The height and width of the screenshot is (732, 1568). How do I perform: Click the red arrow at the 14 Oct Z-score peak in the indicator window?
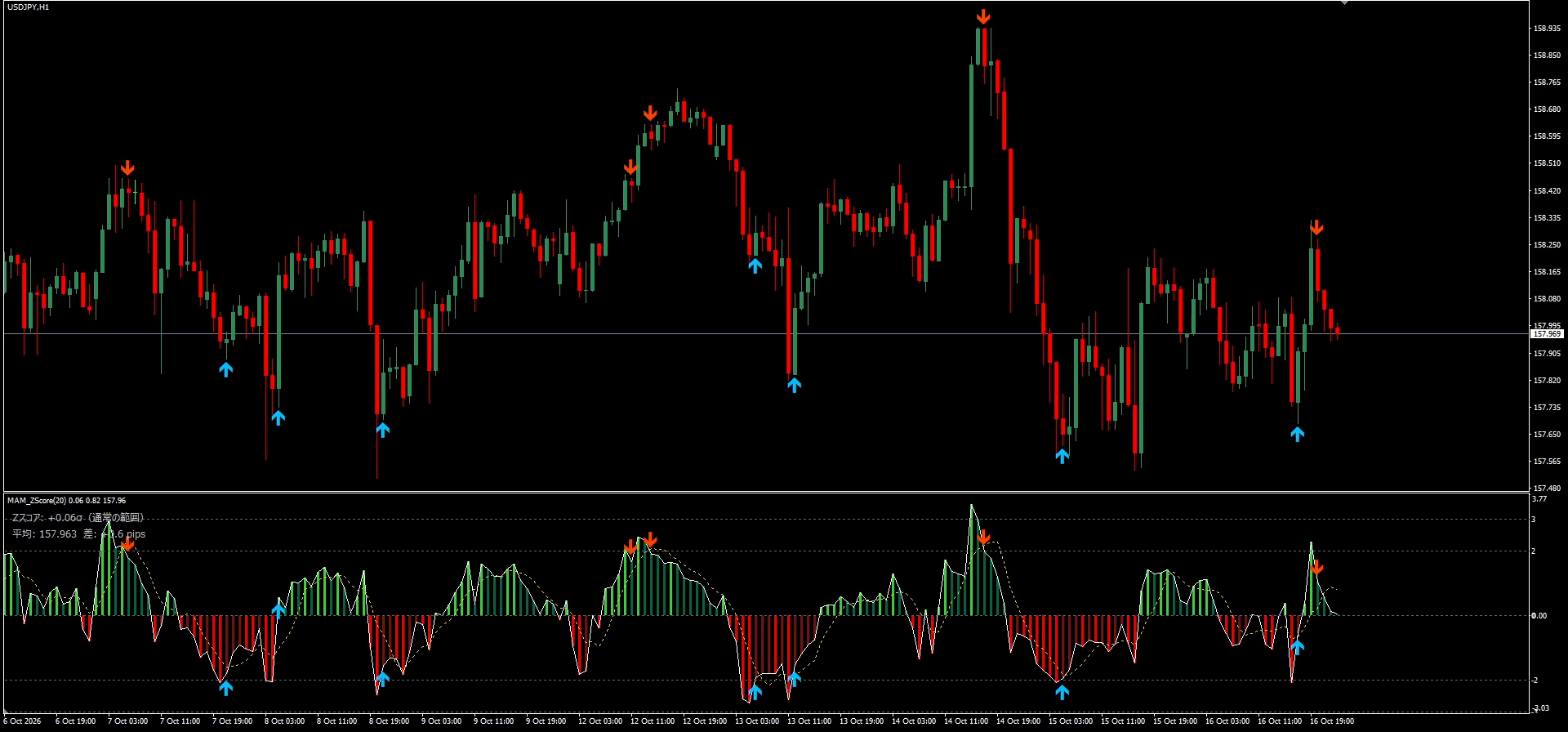point(983,537)
